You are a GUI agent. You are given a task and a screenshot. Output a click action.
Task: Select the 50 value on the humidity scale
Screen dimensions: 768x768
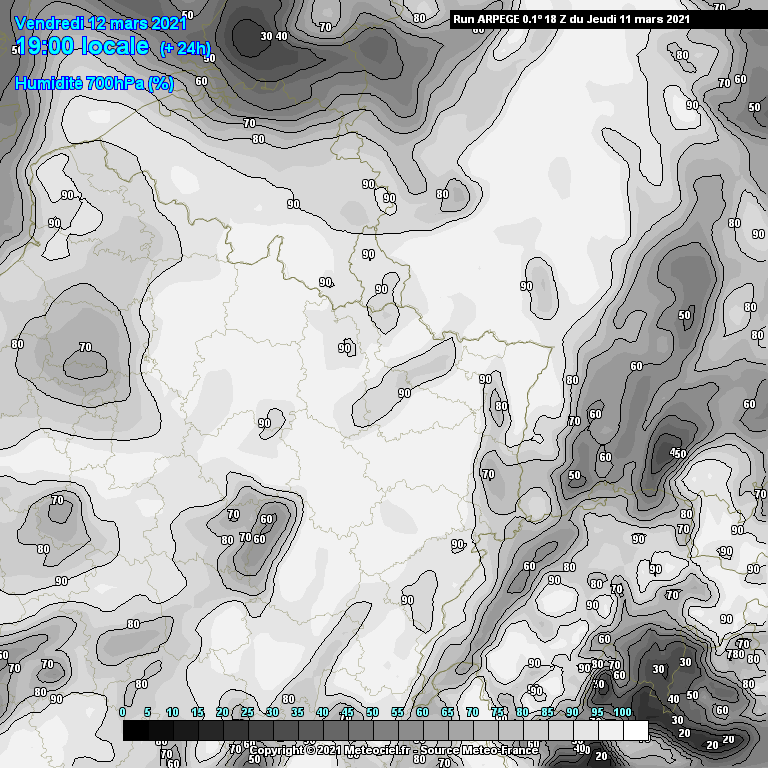[x=372, y=712]
